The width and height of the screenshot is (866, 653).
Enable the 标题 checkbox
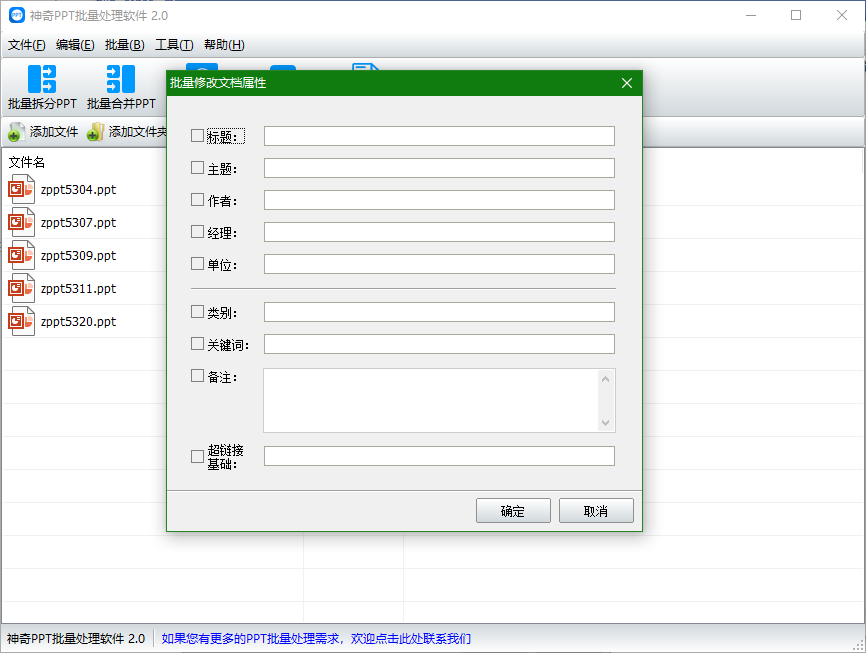click(x=197, y=136)
